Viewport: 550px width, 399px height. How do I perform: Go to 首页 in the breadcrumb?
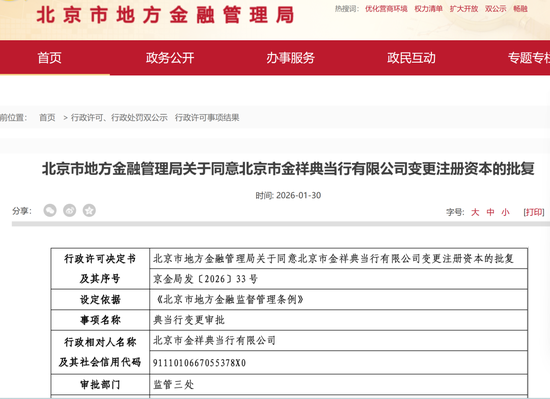(47, 117)
